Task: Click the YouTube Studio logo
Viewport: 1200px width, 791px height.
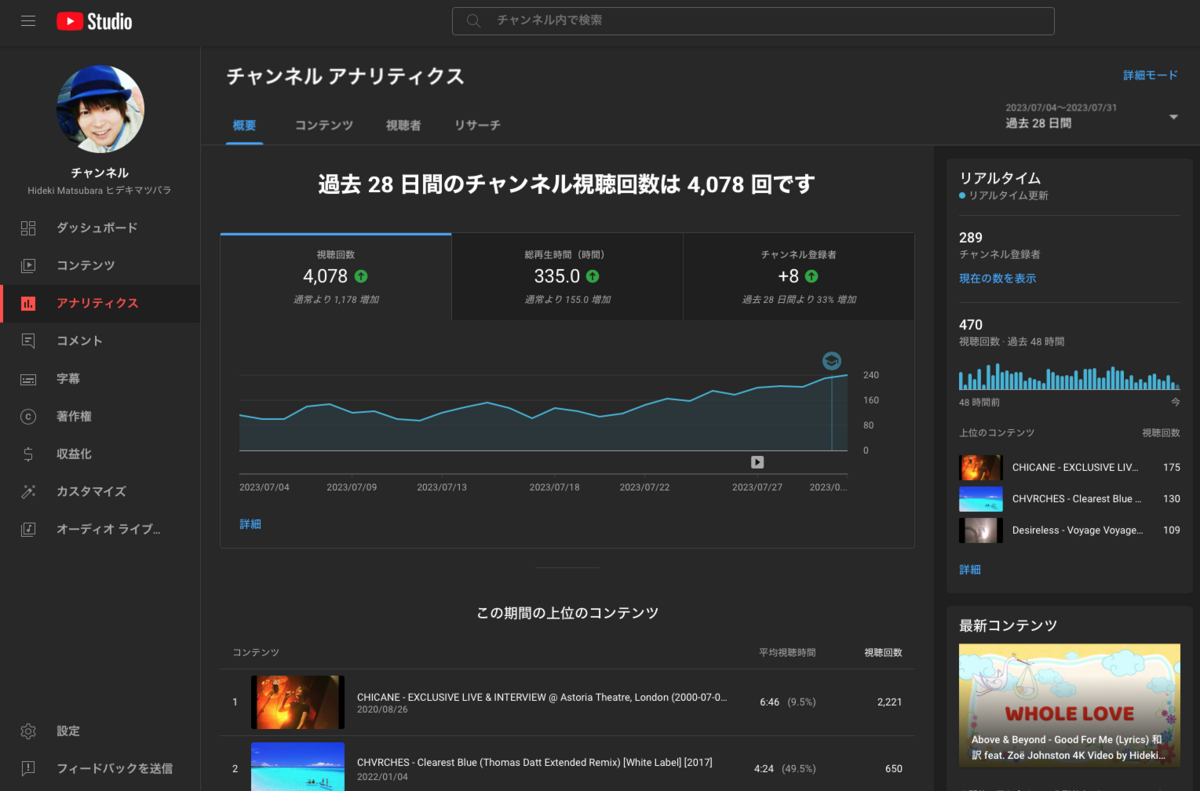Action: pyautogui.click(x=94, y=21)
